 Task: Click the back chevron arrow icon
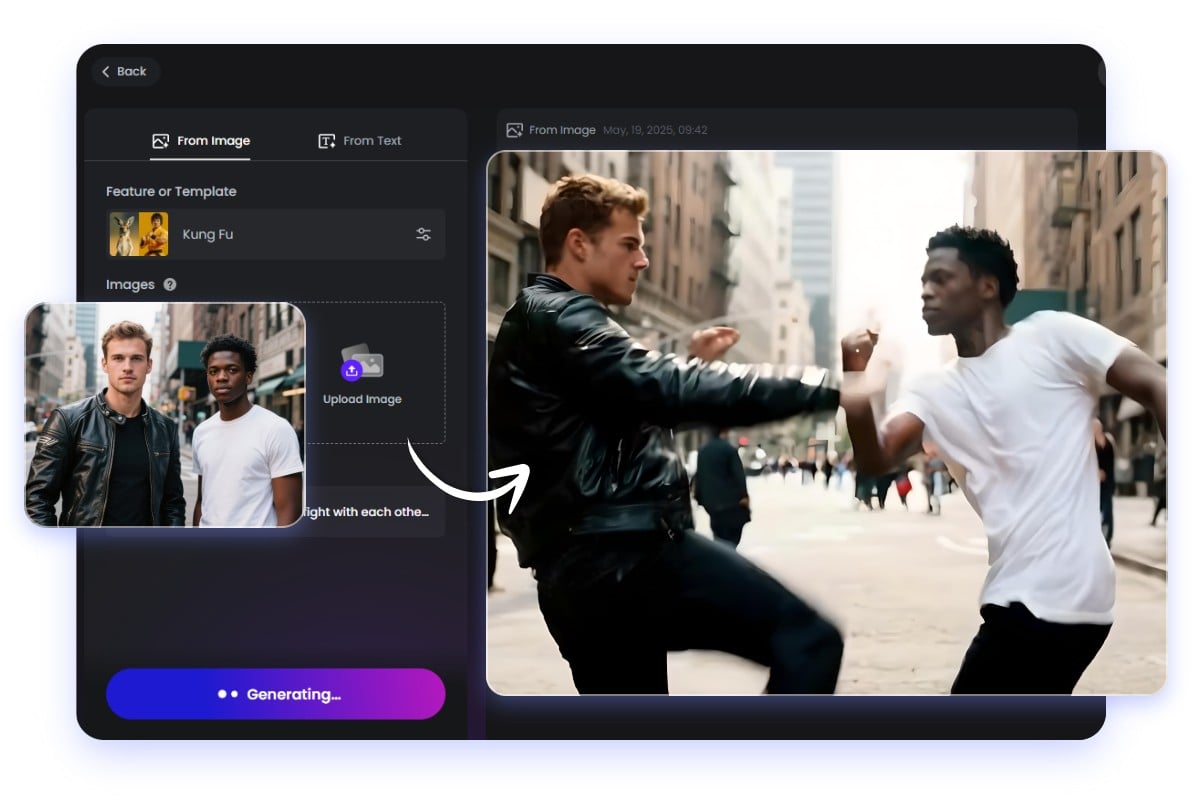(x=107, y=71)
